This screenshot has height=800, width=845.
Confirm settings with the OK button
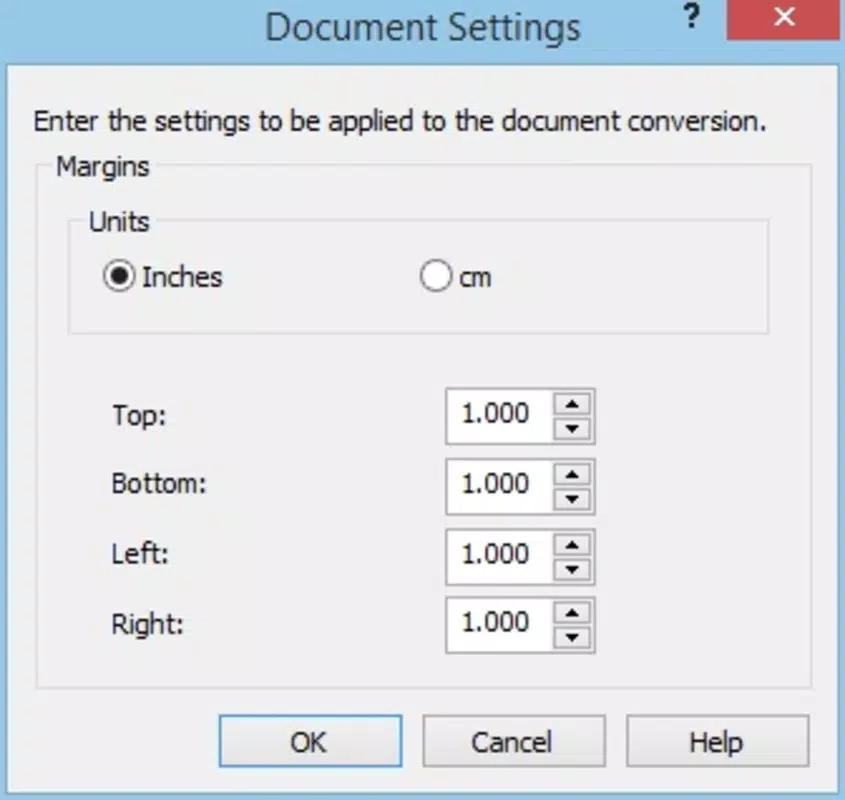[310, 741]
